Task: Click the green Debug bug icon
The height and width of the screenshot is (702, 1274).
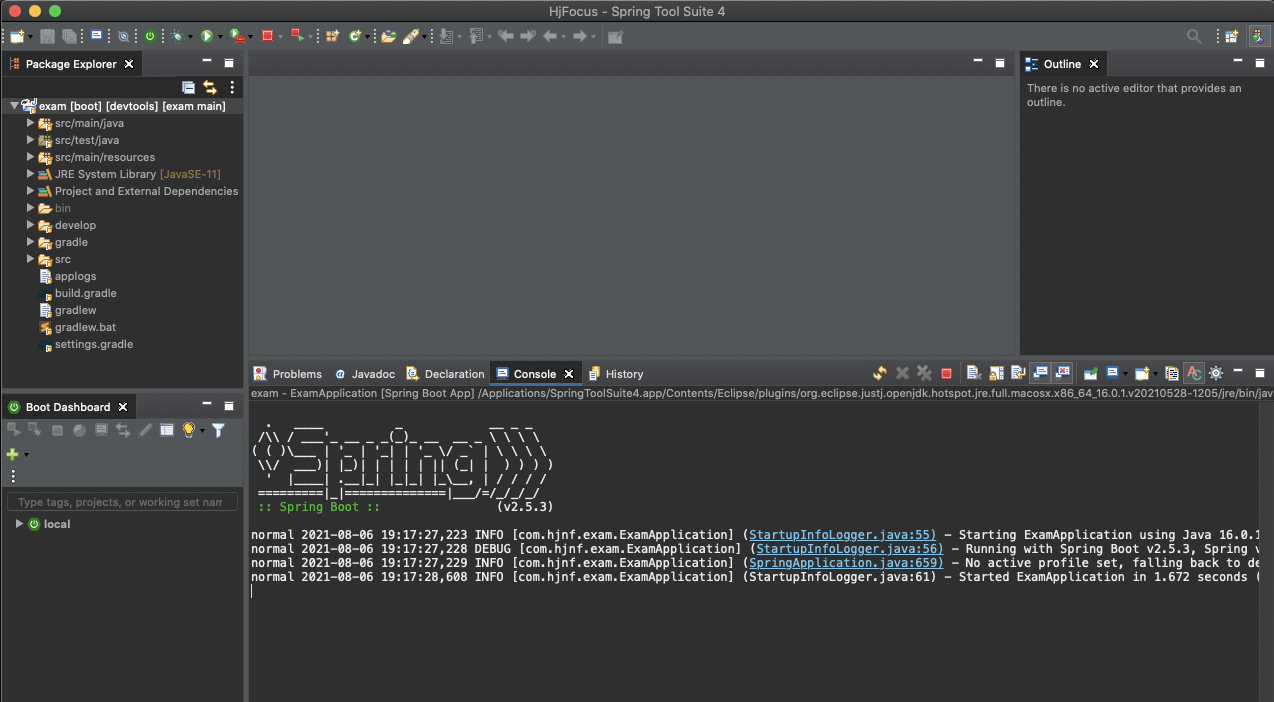Action: [177, 36]
